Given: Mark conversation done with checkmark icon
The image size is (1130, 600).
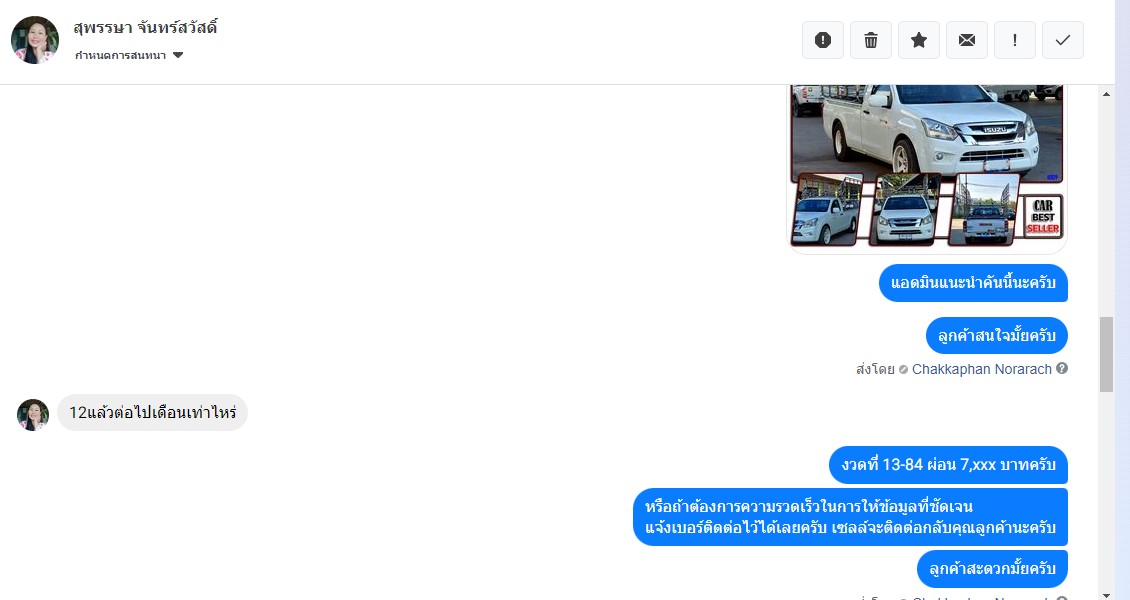Looking at the screenshot, I should coord(1063,40).
